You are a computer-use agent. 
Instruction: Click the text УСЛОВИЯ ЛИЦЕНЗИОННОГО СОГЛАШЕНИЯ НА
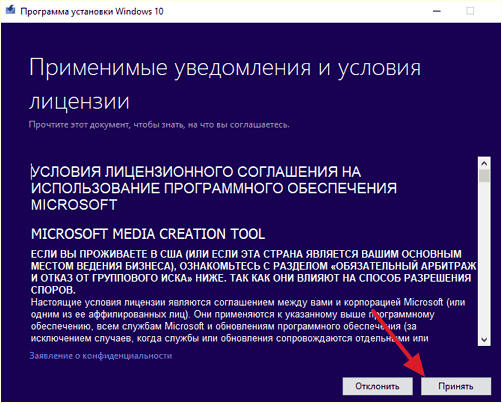[x=196, y=172]
